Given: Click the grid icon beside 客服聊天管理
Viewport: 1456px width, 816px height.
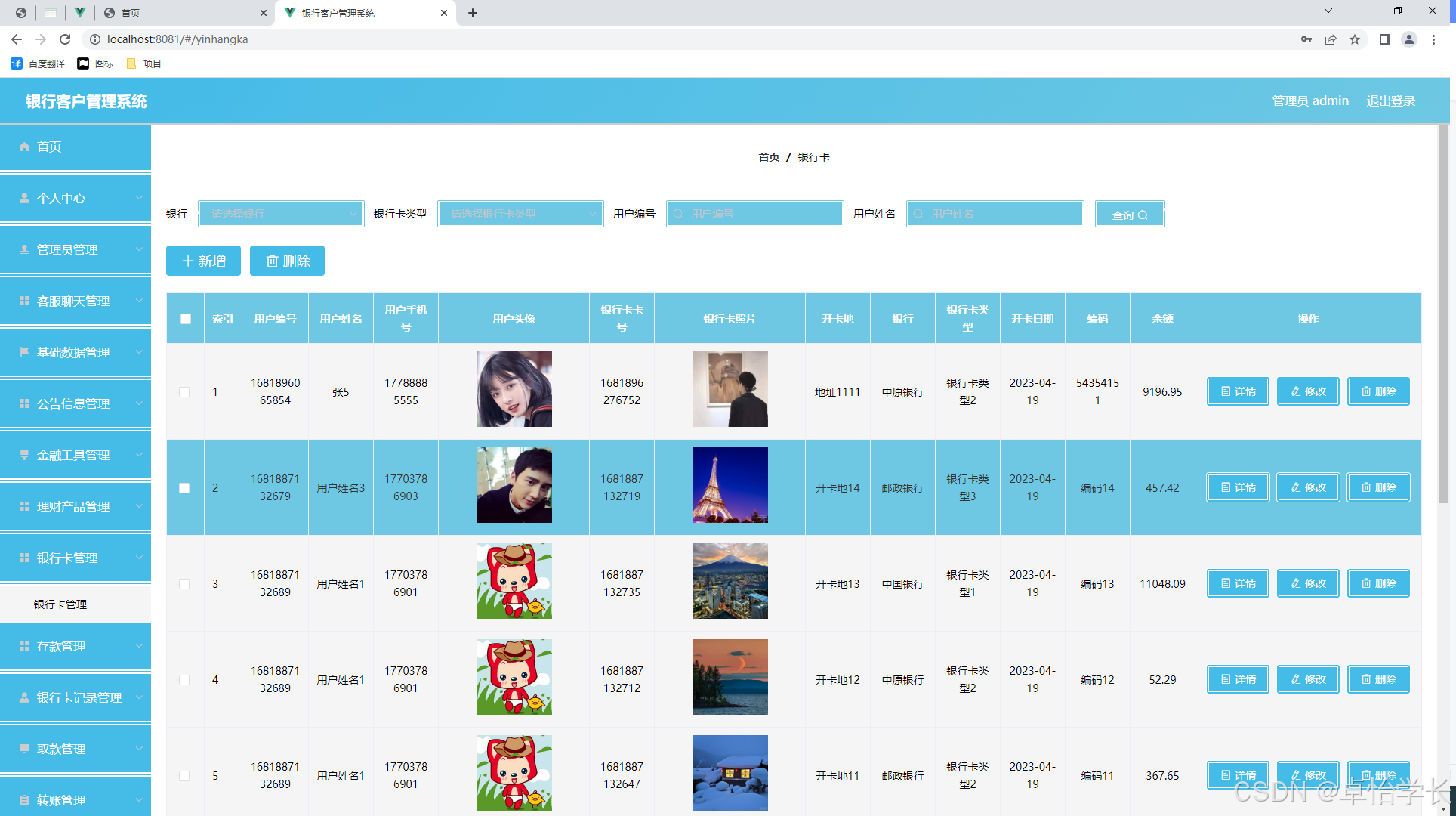Looking at the screenshot, I should coord(24,301).
